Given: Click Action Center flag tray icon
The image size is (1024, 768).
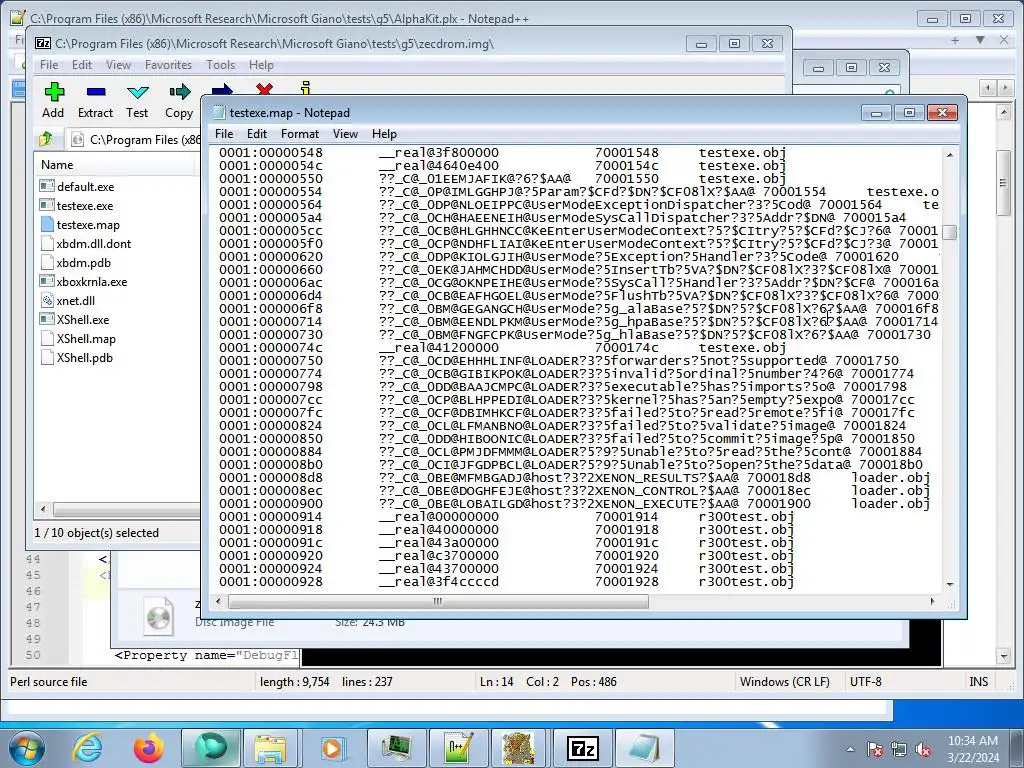Looking at the screenshot, I should tap(875, 749).
